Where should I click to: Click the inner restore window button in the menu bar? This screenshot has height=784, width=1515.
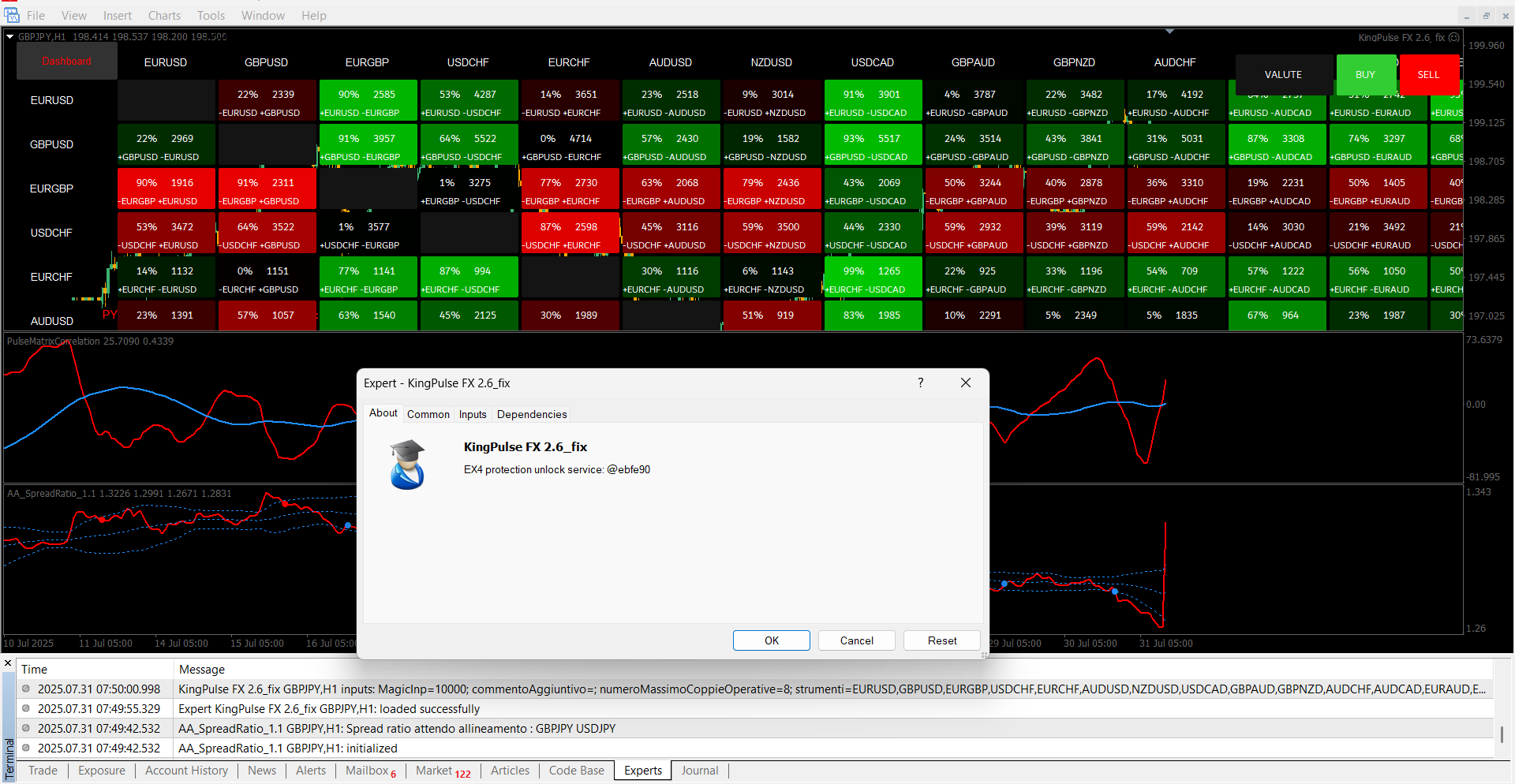point(1487,16)
